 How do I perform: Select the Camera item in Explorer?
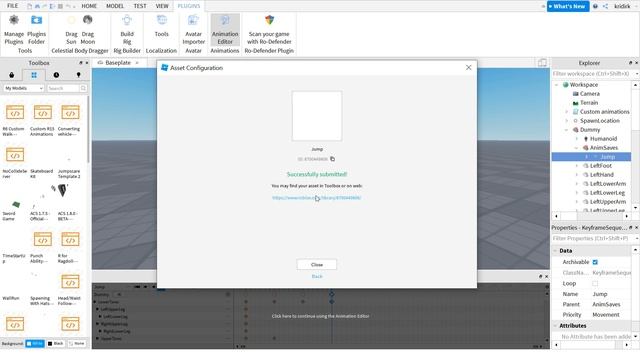[589, 94]
